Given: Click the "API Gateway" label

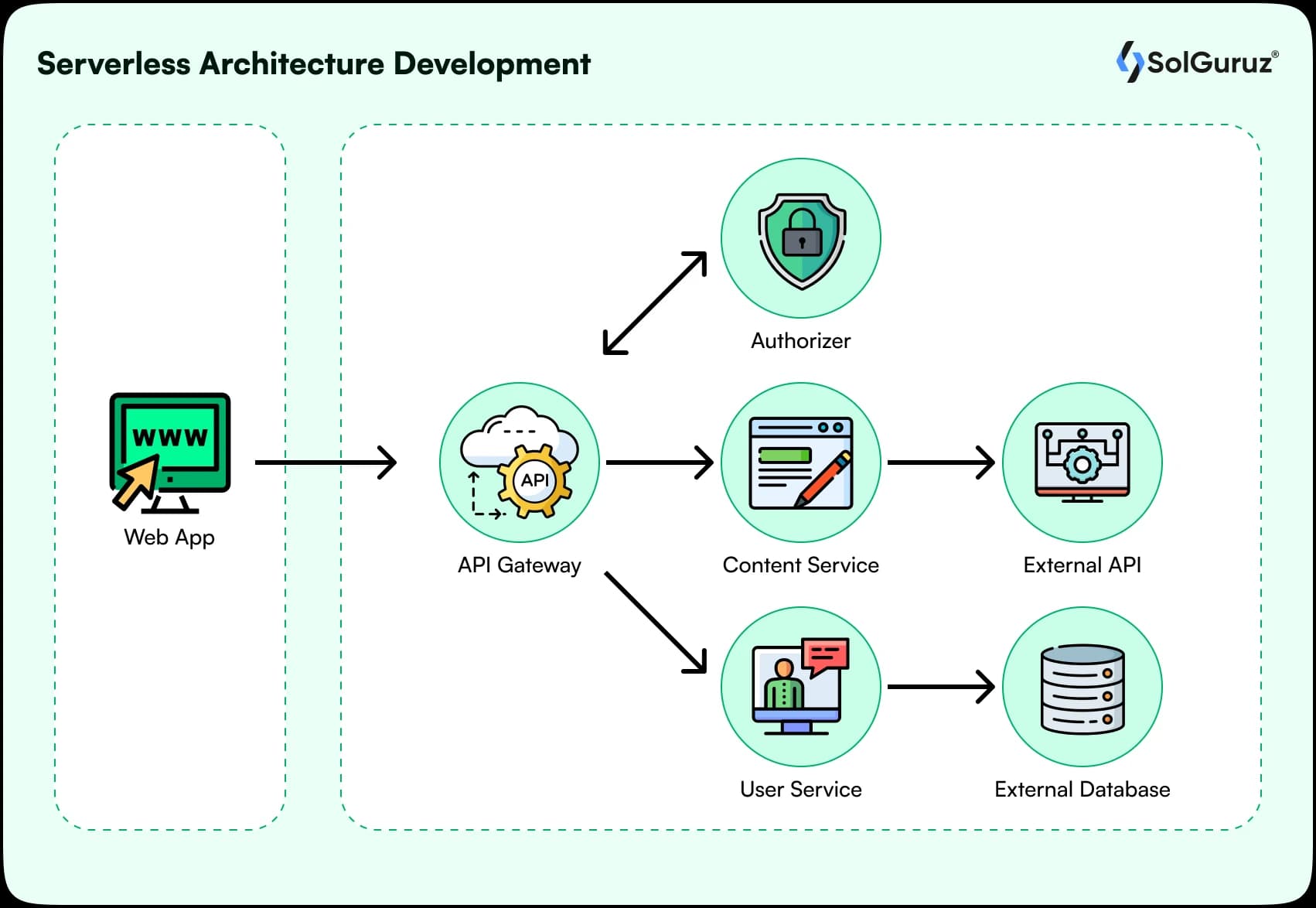Looking at the screenshot, I should click(x=520, y=565).
